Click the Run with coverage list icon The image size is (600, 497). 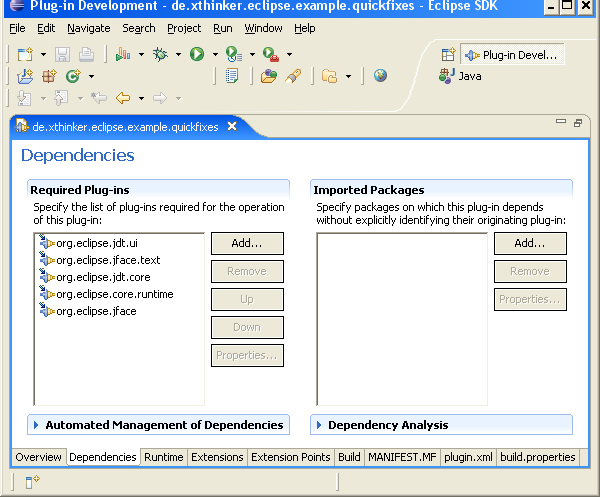click(x=233, y=54)
